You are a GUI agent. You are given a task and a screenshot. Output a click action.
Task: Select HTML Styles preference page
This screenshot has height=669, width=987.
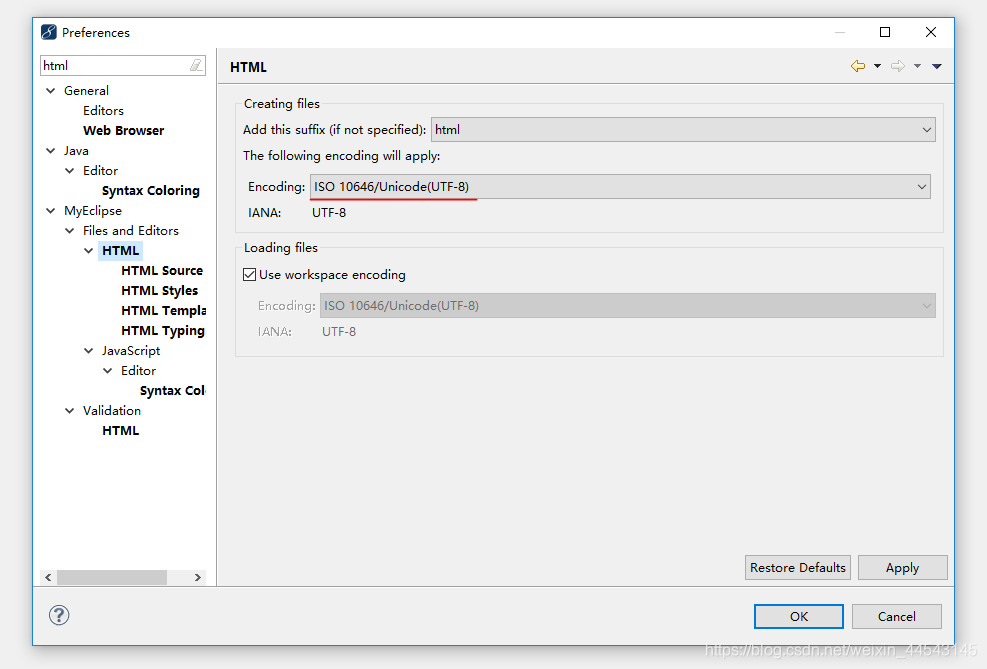159,291
